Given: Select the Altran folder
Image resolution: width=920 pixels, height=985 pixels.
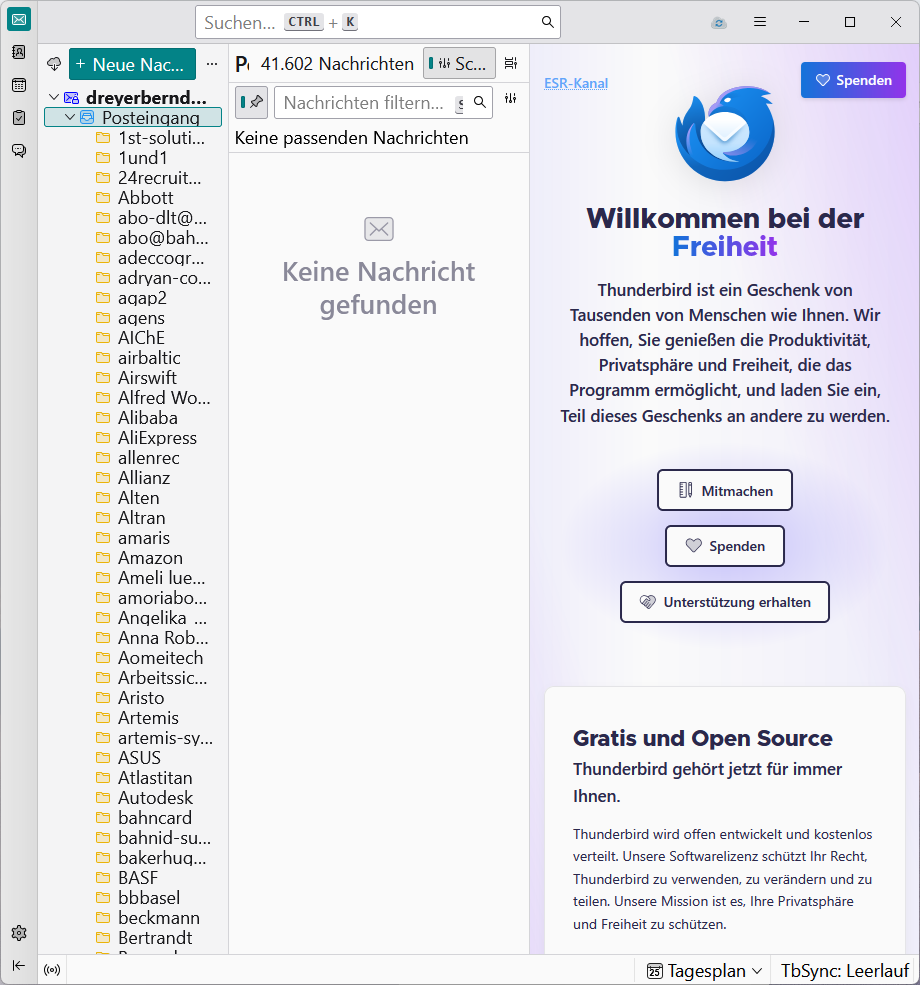Looking at the screenshot, I should click(141, 518).
